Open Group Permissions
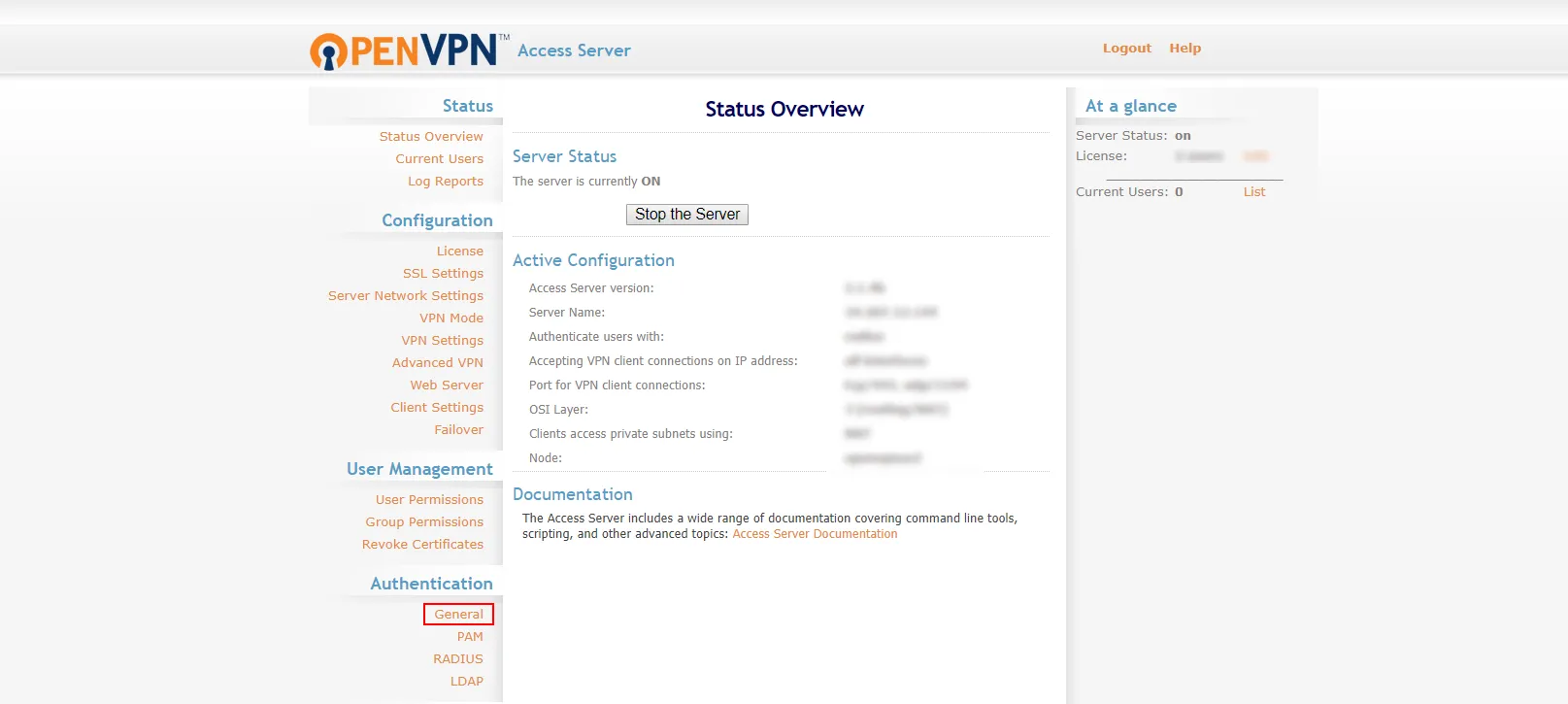The image size is (1568, 704). 424,522
